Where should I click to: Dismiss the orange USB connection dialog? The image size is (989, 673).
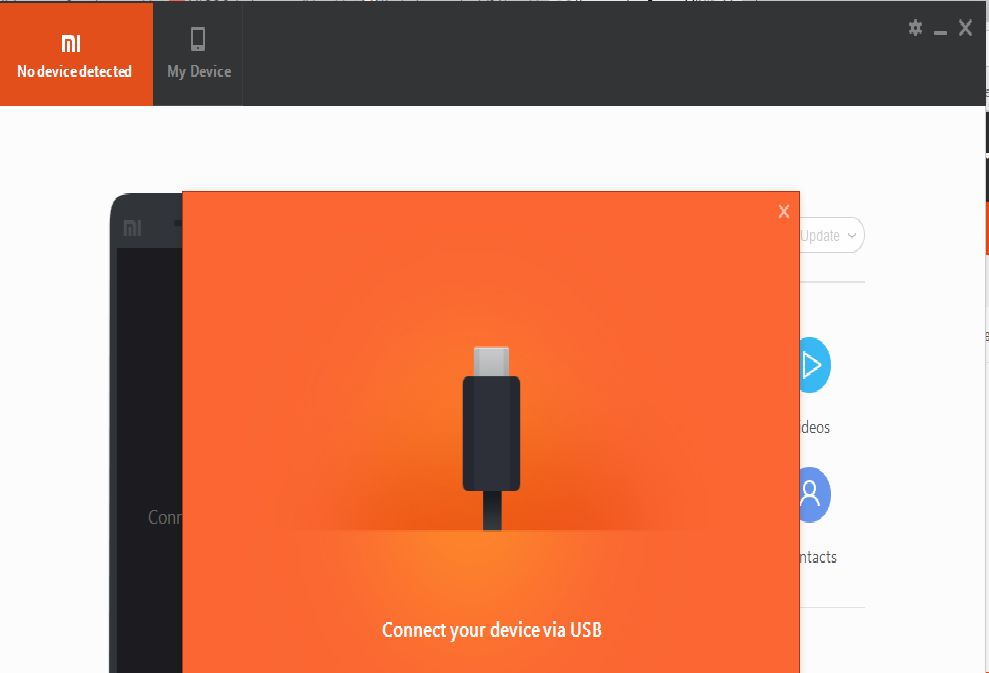click(x=784, y=211)
